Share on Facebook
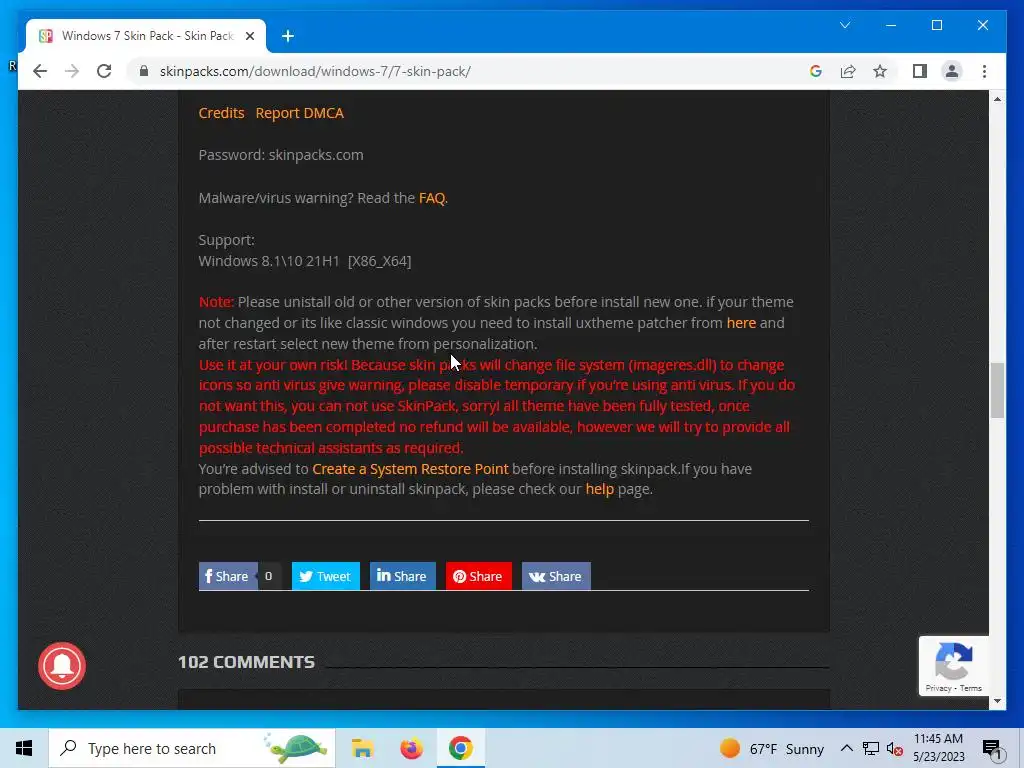 (x=227, y=576)
